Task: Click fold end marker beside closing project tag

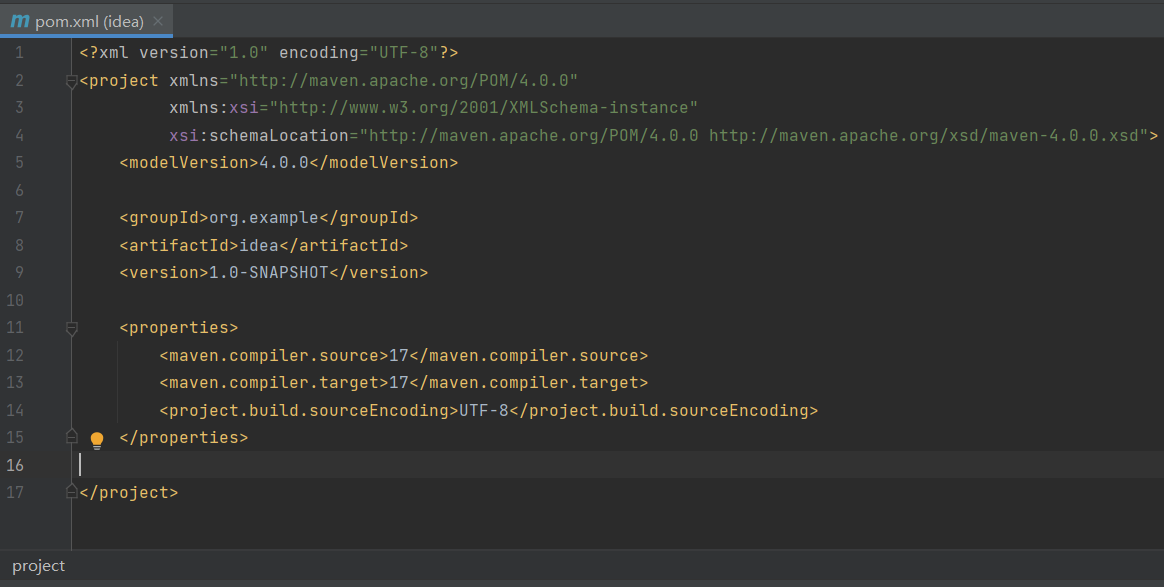Action: click(71, 492)
